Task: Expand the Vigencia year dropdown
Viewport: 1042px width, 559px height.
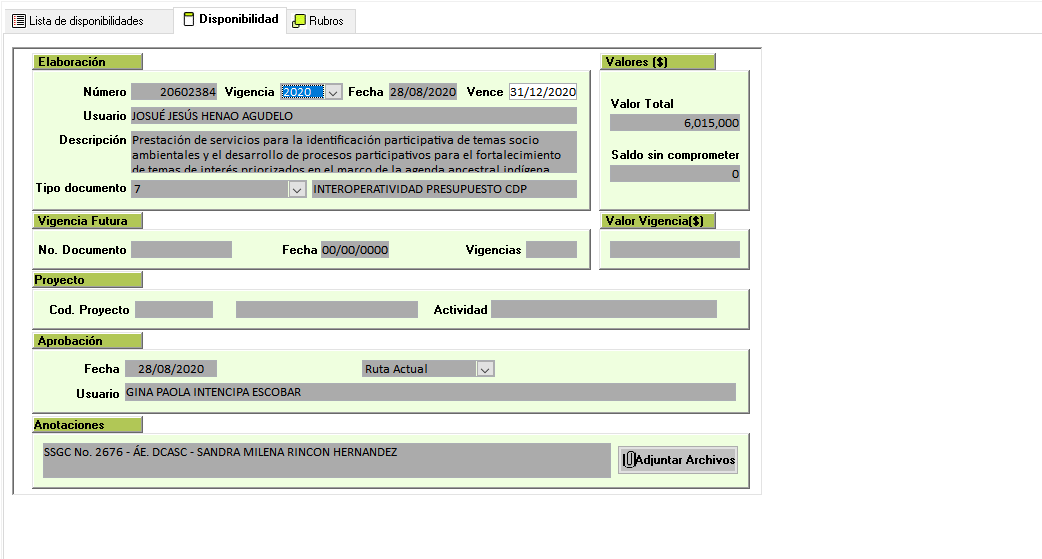Action: coord(334,92)
